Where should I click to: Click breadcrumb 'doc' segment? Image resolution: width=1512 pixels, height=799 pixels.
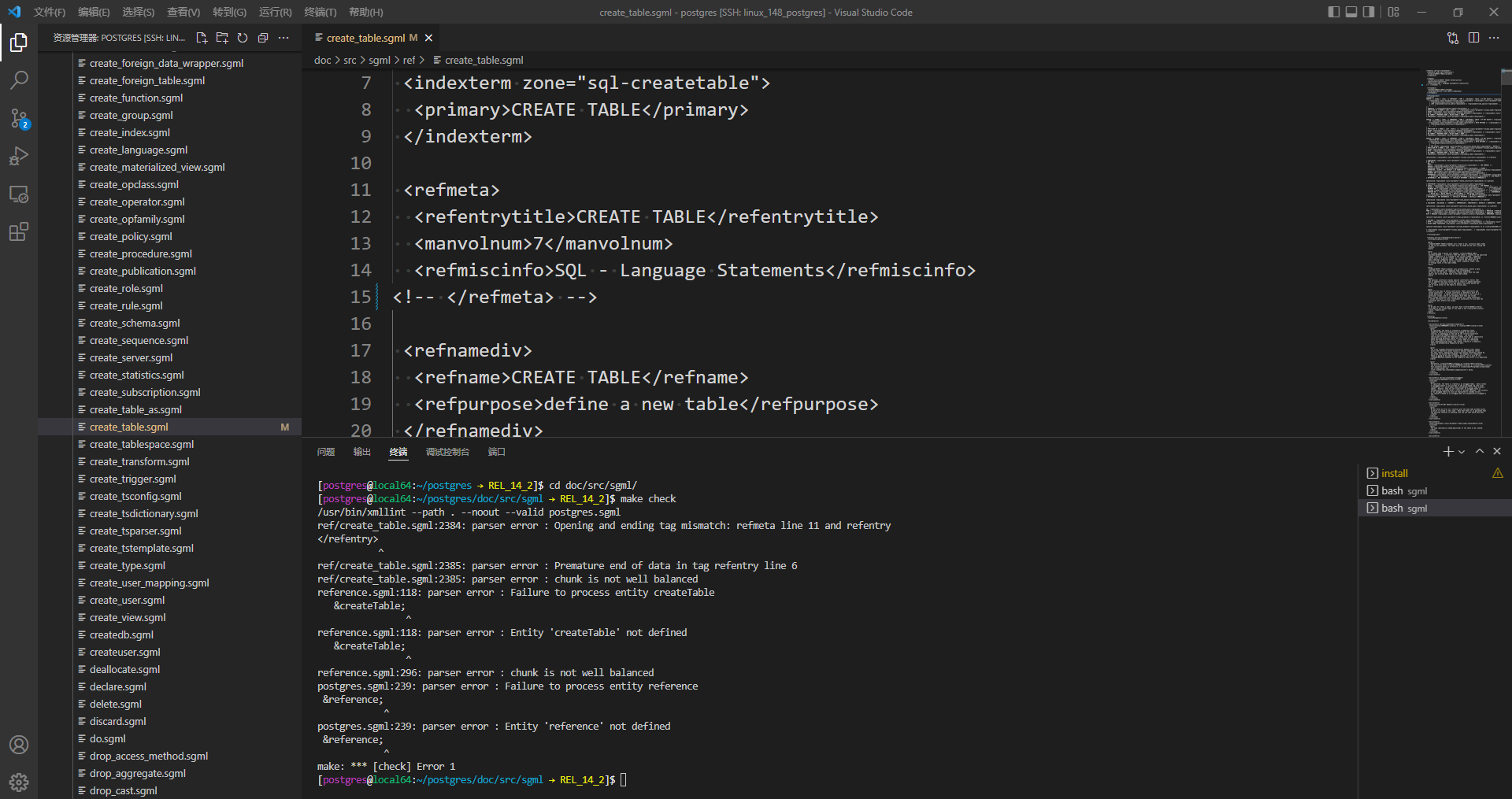(322, 60)
